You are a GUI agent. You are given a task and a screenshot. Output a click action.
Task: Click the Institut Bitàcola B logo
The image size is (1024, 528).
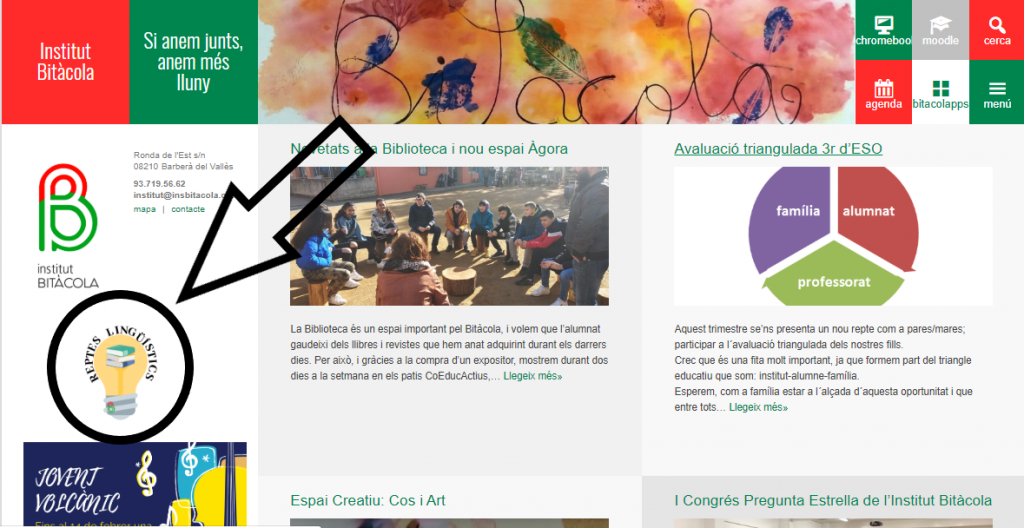[68, 226]
